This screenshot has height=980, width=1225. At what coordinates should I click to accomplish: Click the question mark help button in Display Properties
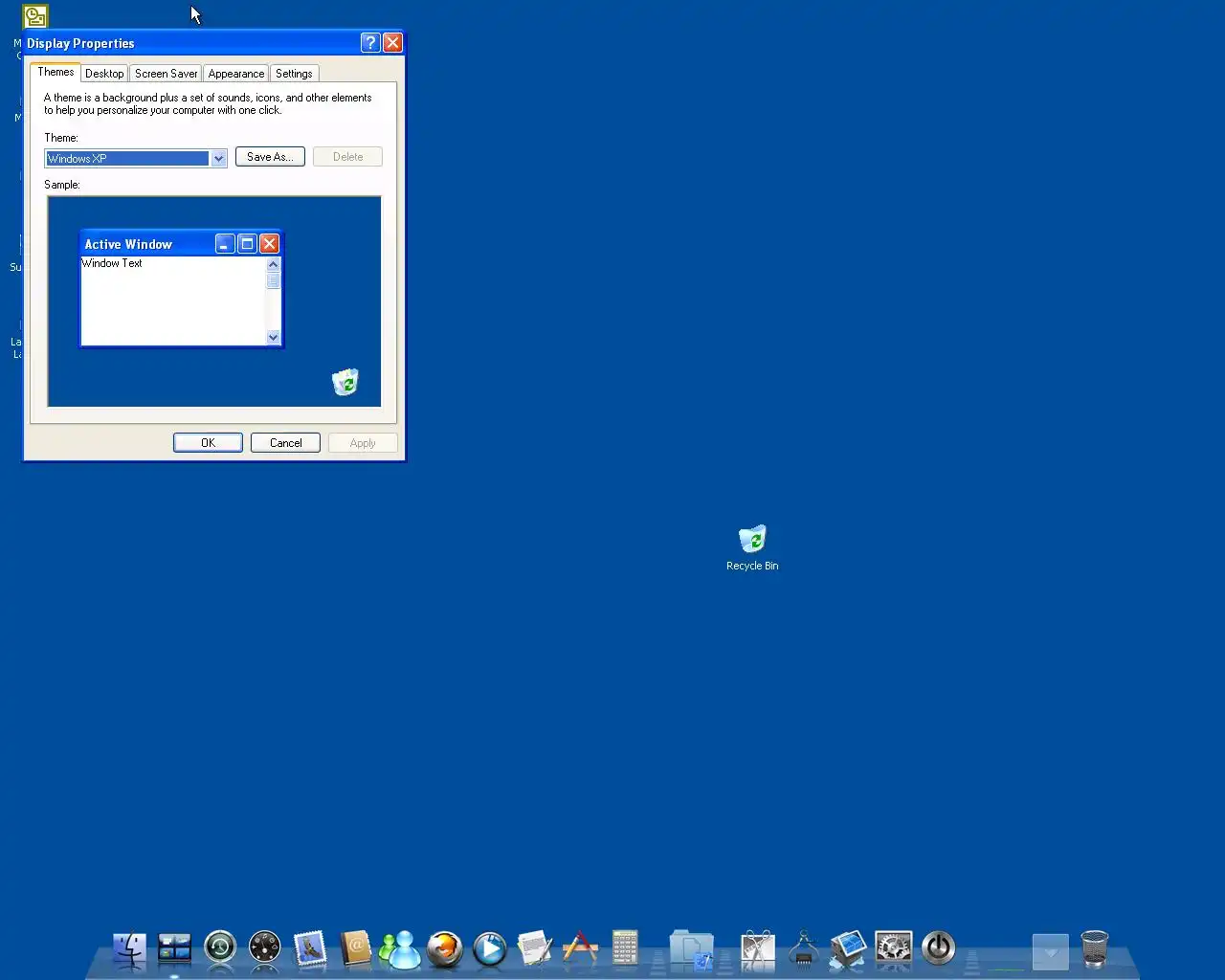370,42
